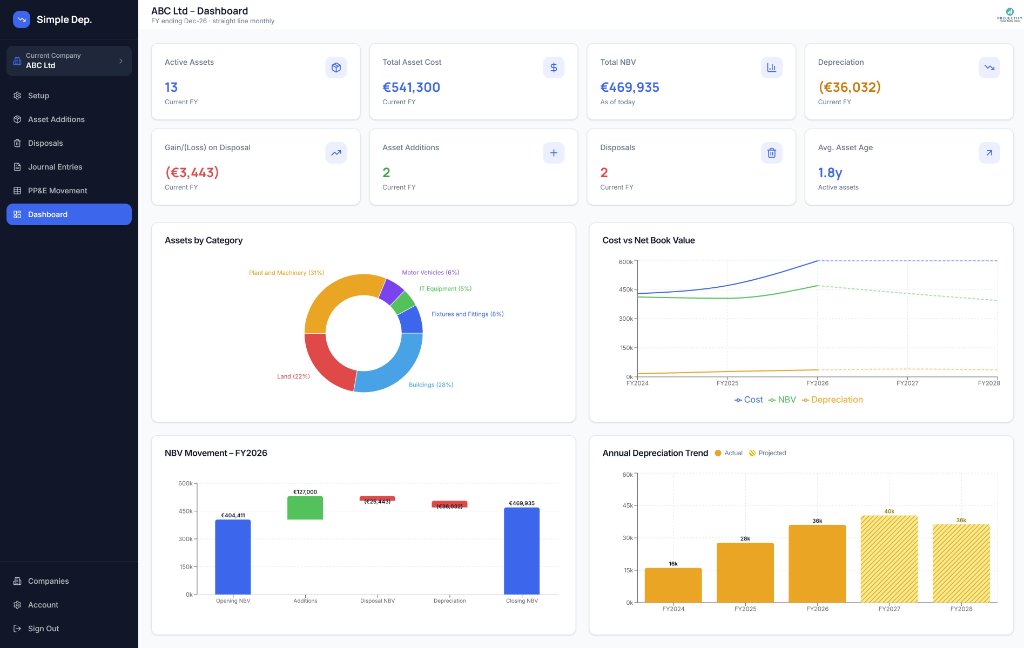This screenshot has width=1024, height=648.
Task: Click the Asset Additions sidebar cube icon
Action: coord(18,120)
